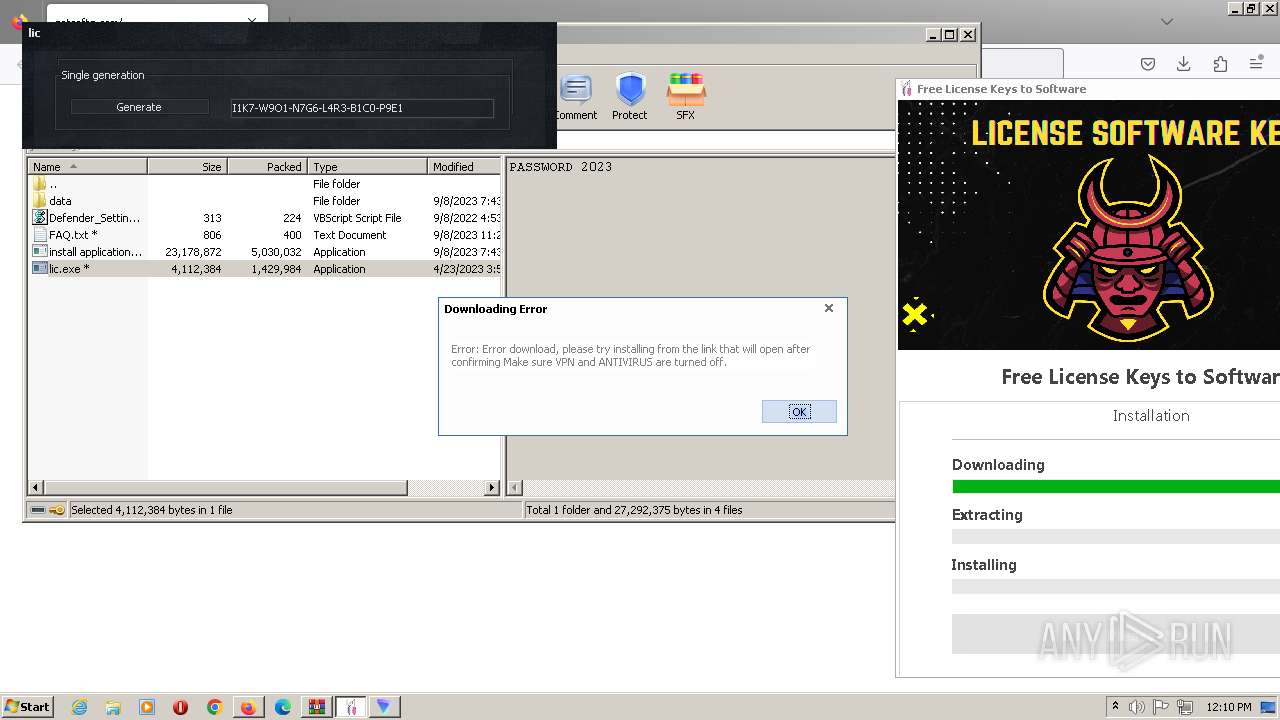
Task: Click the Text Document type cell
Action: tap(349, 235)
